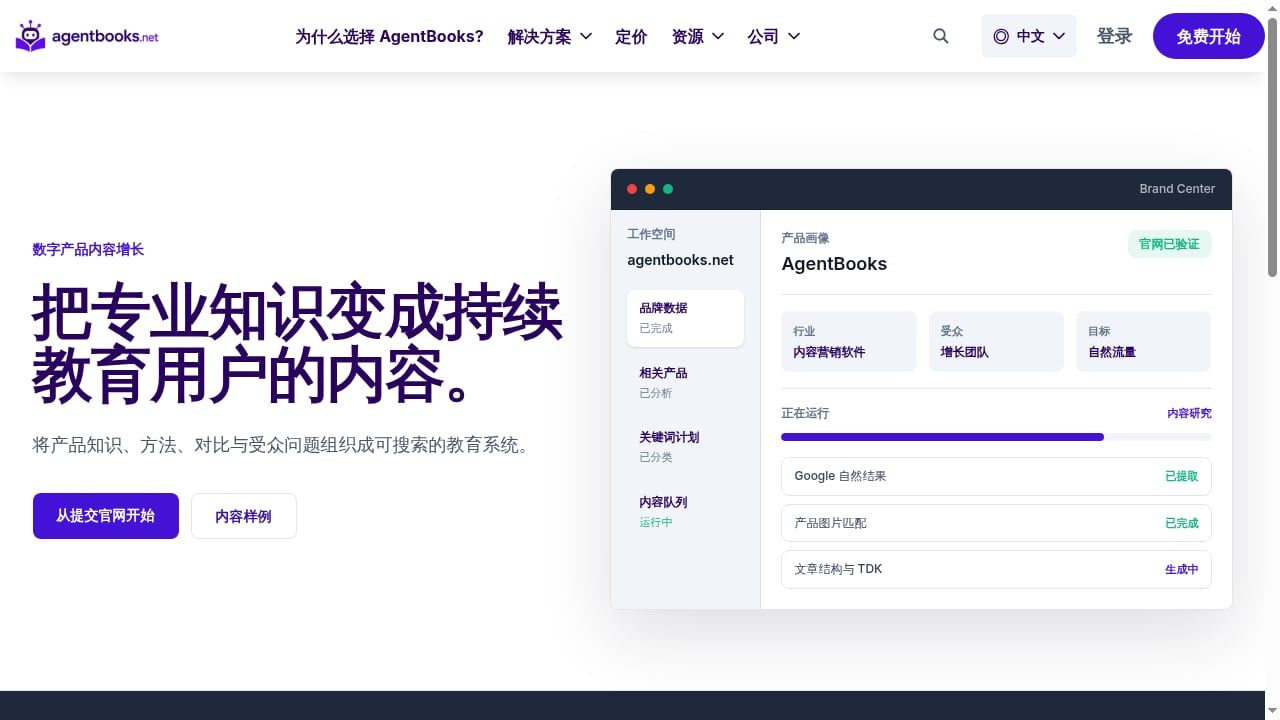Click the 免费开始 button
The height and width of the screenshot is (720, 1280).
[x=1209, y=36]
